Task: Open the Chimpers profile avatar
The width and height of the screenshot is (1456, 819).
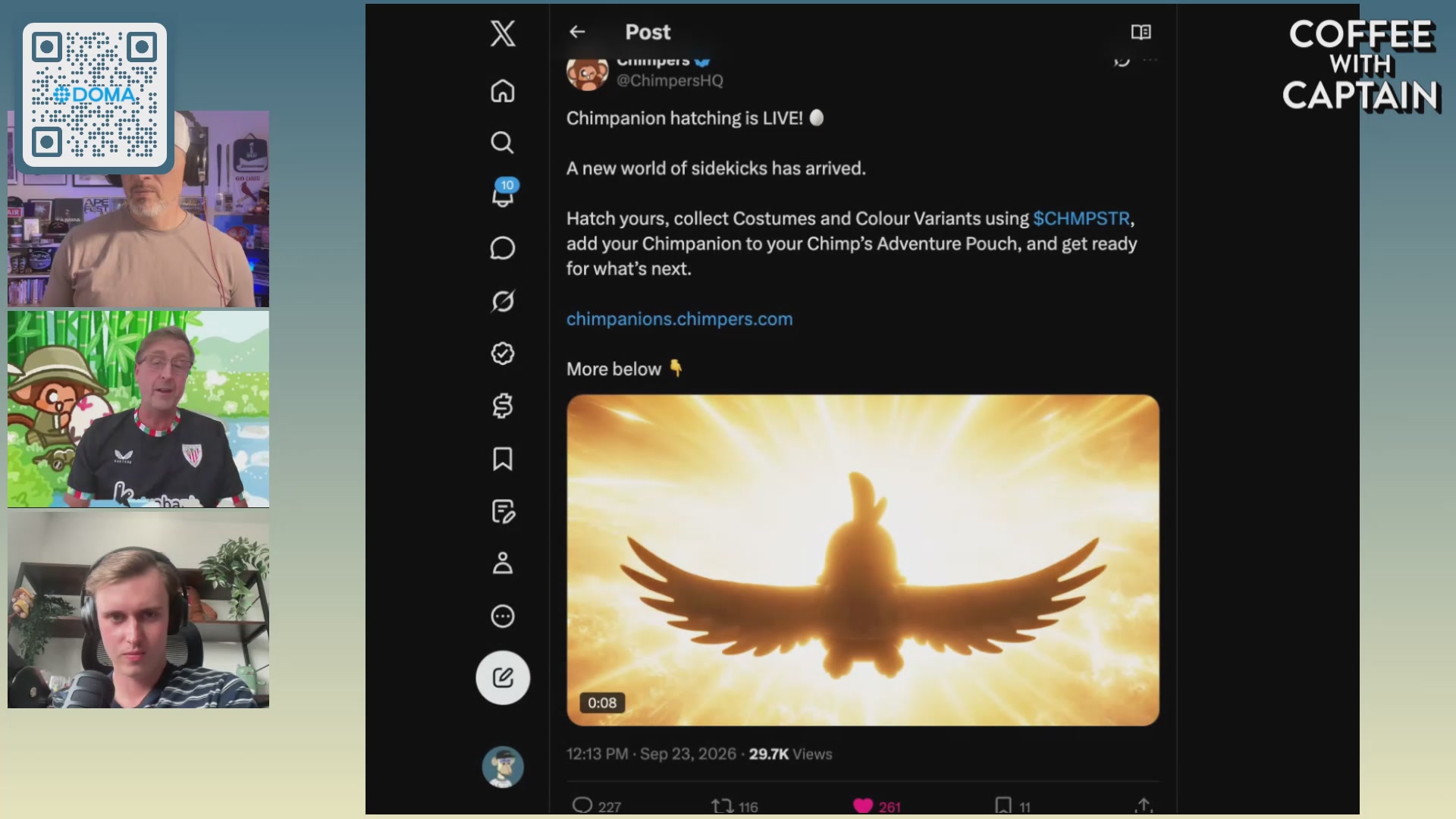Action: 588,74
